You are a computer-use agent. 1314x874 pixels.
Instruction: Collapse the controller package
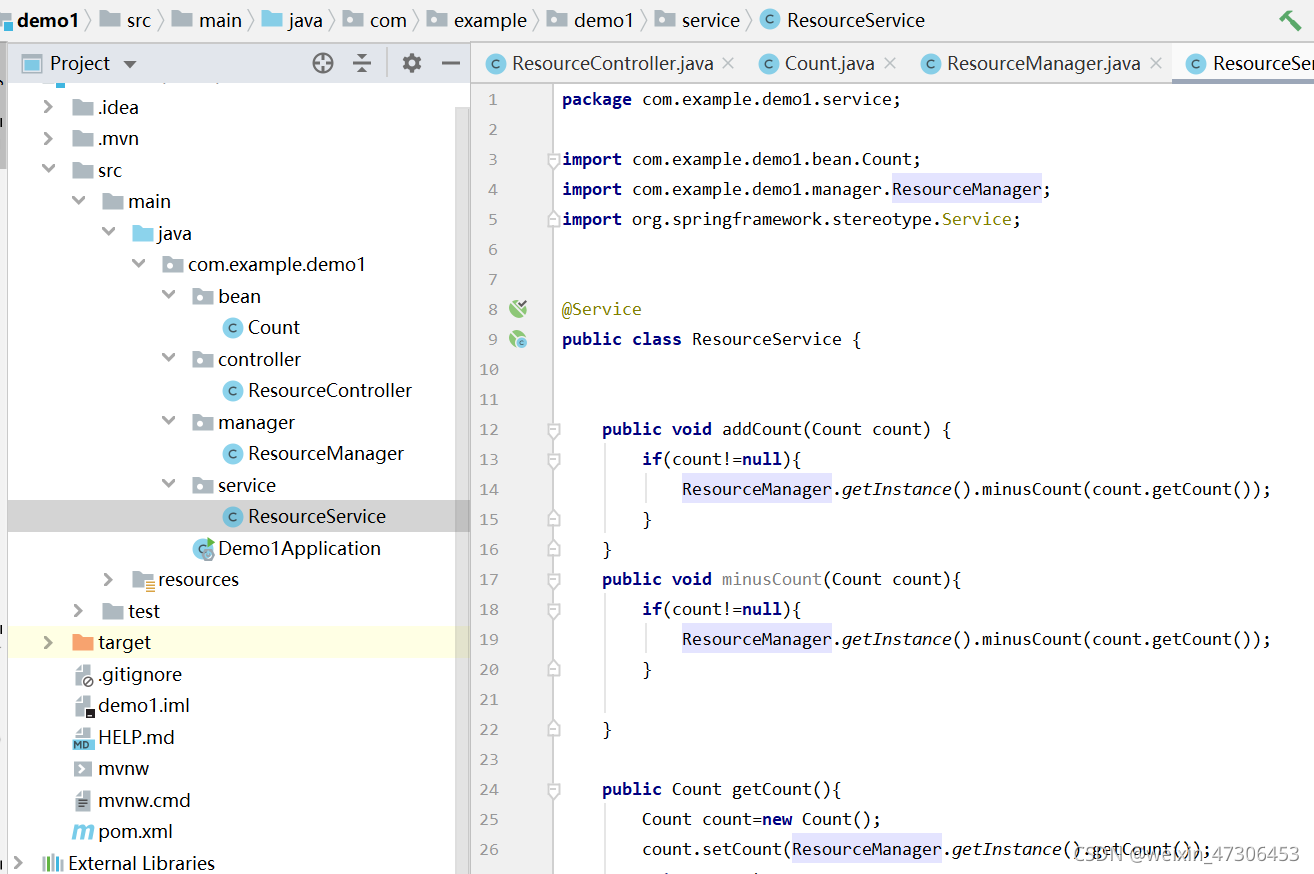[x=168, y=359]
